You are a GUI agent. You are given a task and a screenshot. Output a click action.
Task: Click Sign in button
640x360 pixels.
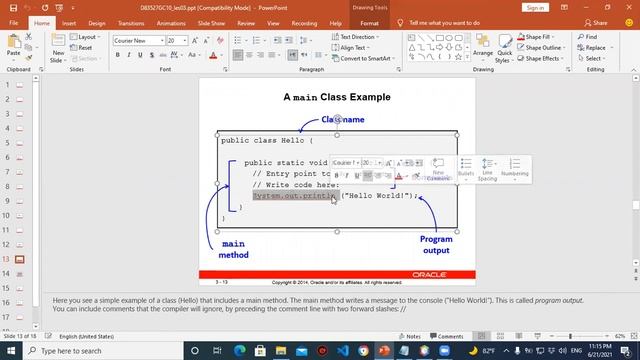(535, 8)
